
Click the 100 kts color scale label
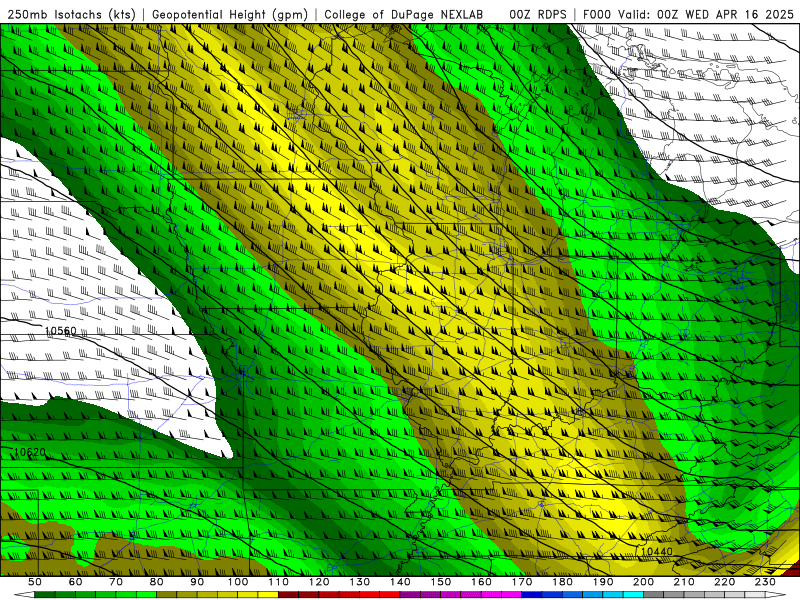tap(238, 582)
